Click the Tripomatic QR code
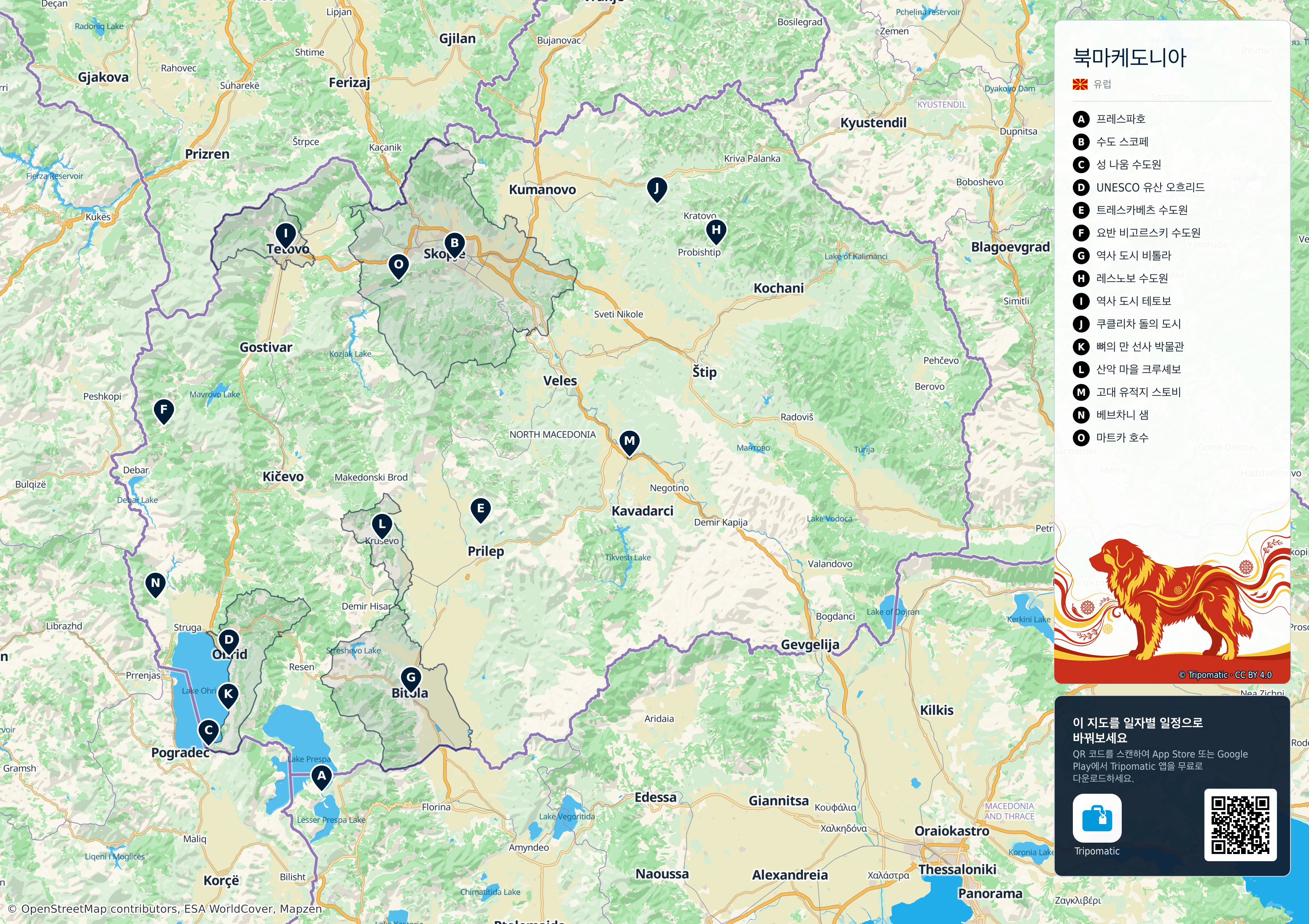This screenshot has height=924, width=1309. point(1241,825)
